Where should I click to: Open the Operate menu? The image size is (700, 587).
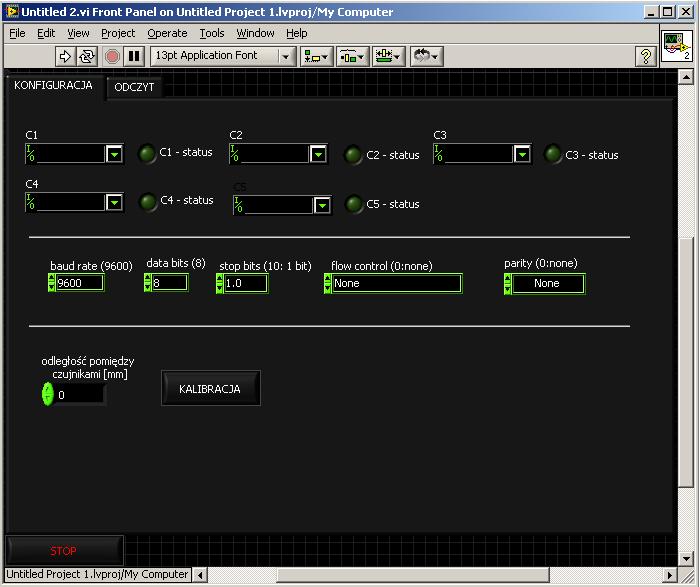point(167,33)
